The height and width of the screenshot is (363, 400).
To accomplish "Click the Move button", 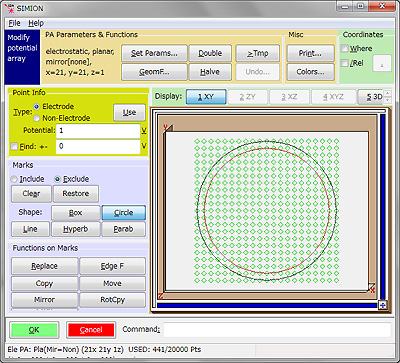I will pyautogui.click(x=112, y=283).
